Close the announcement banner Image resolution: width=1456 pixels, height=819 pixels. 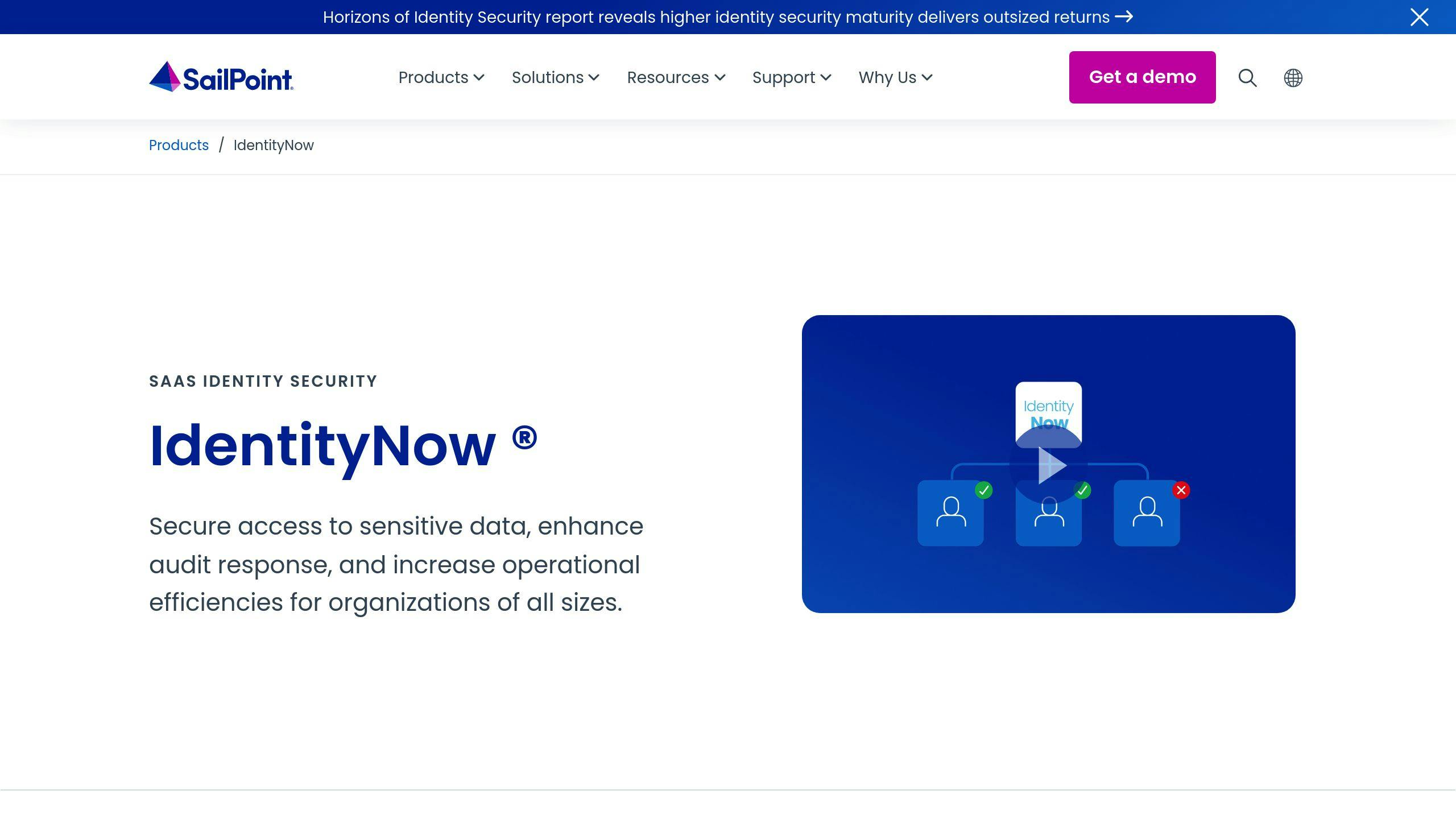pos(1419,17)
